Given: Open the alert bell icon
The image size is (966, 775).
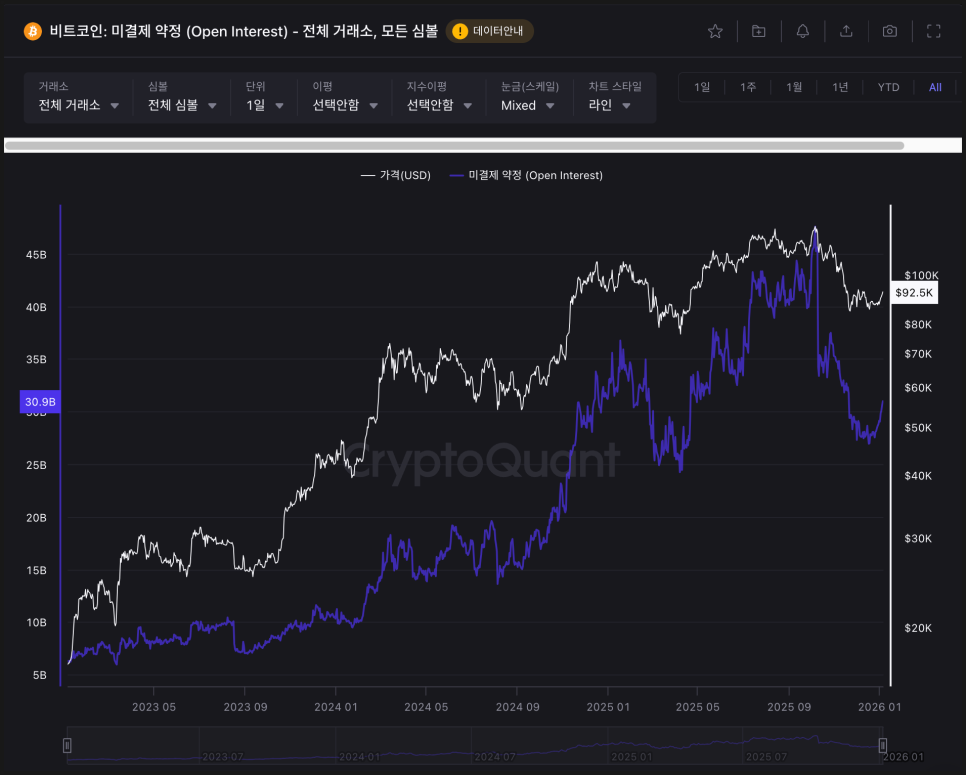Looking at the screenshot, I should pyautogui.click(x=803, y=31).
